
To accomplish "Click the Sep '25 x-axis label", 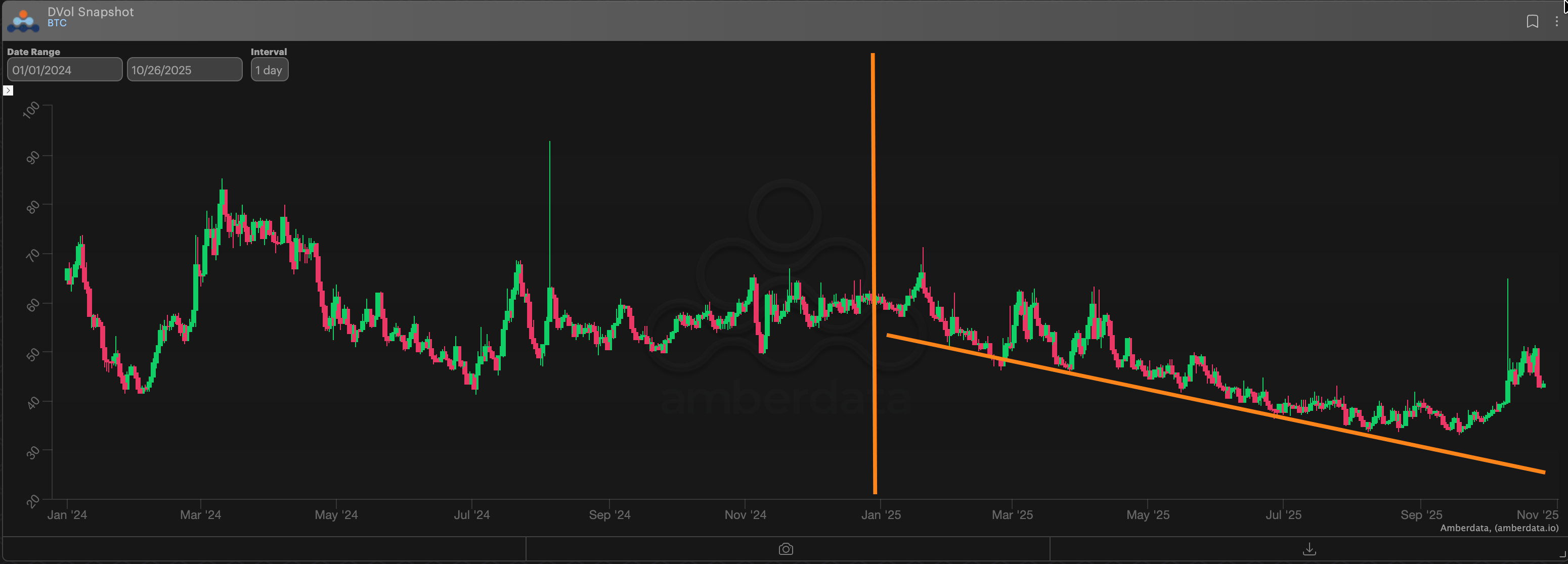I will 1421,514.
